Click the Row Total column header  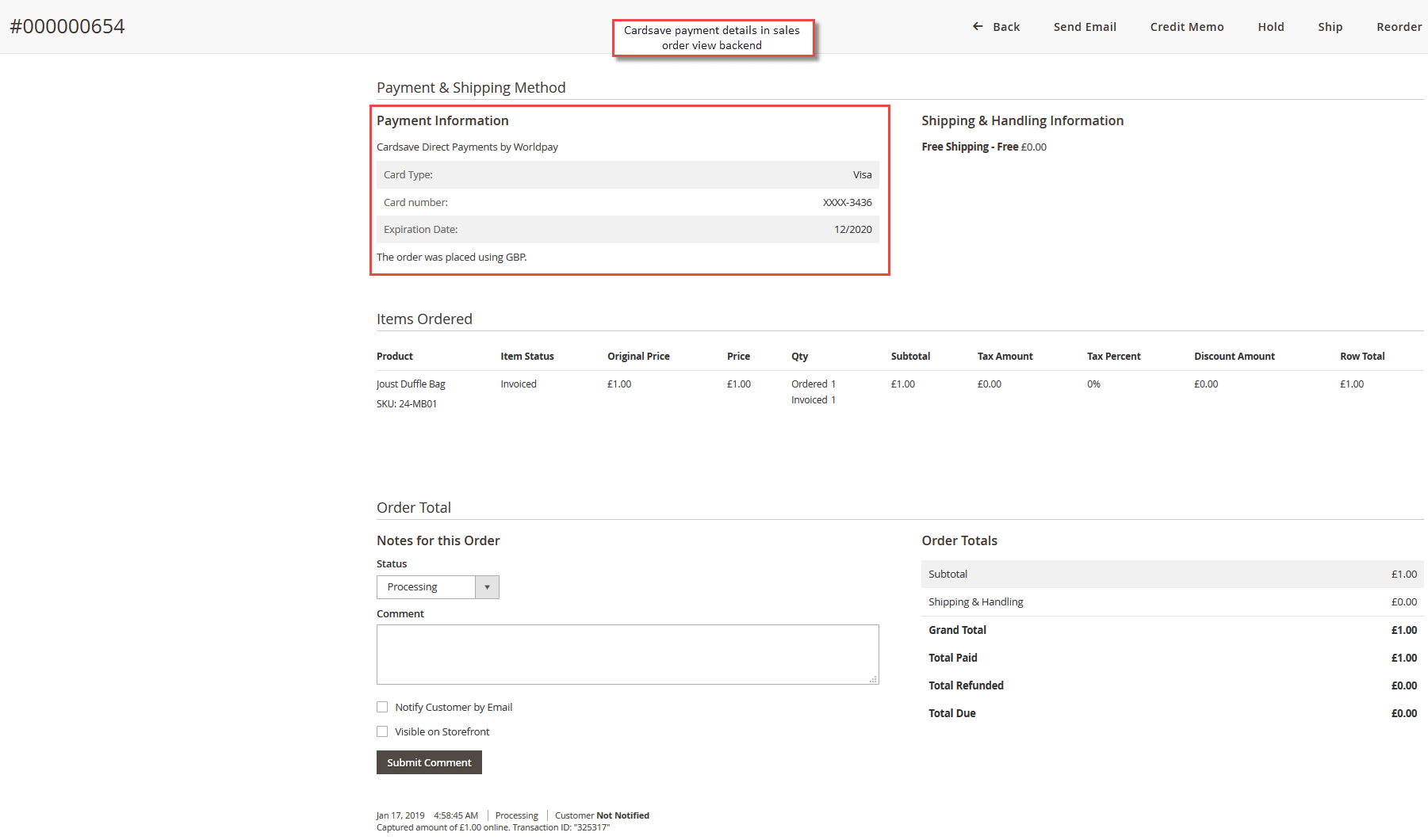pos(1362,357)
